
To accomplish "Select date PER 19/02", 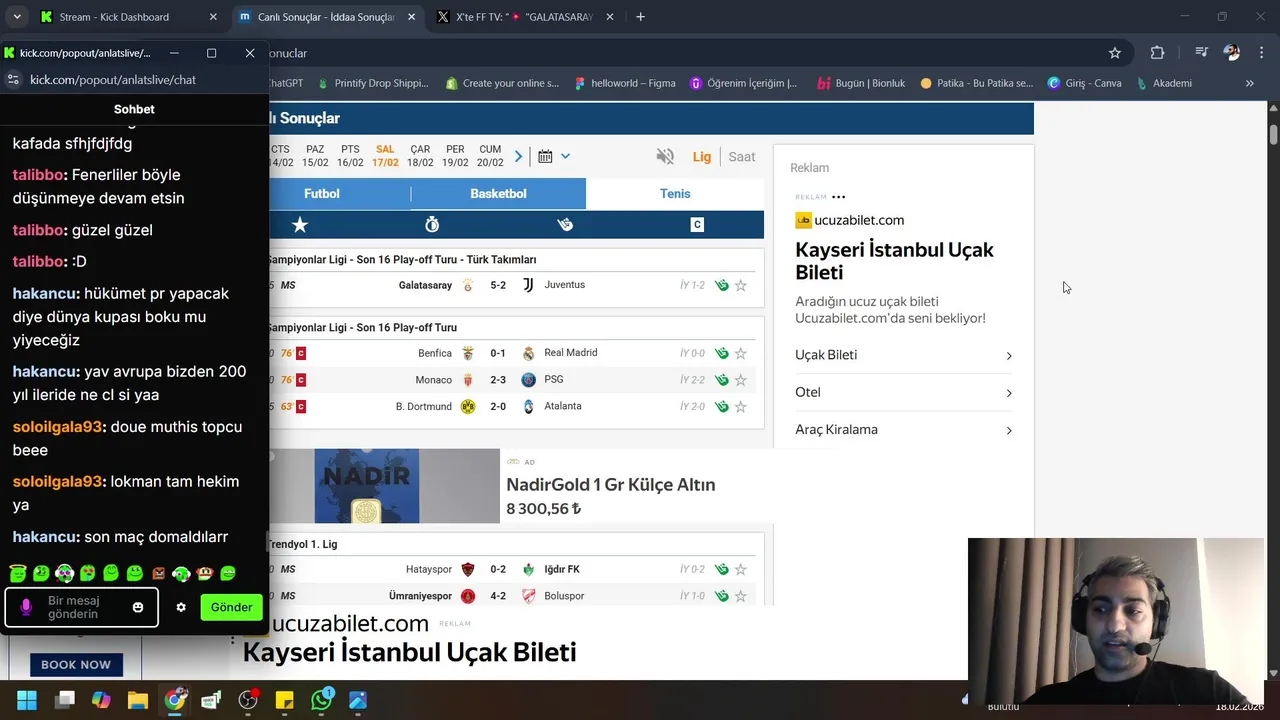I will click(455, 156).
